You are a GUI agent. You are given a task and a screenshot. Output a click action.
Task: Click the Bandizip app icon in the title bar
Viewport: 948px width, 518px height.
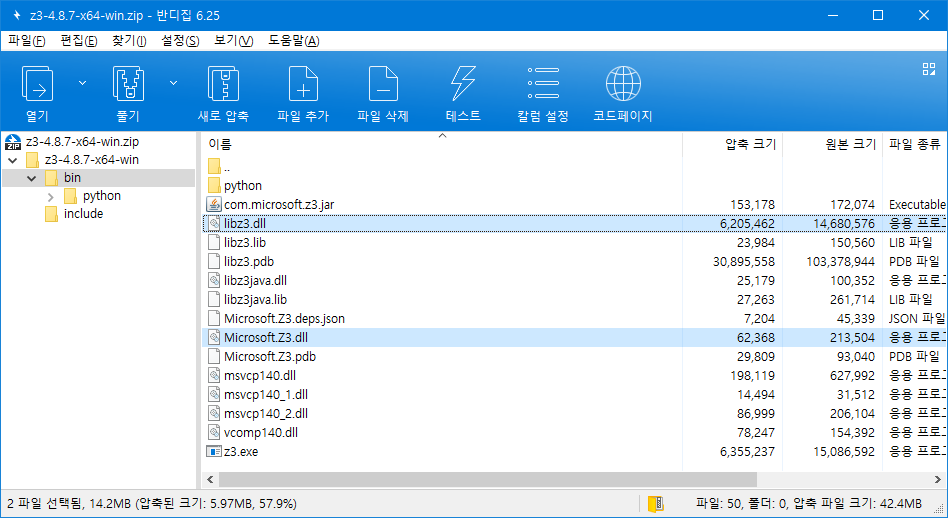point(17,15)
